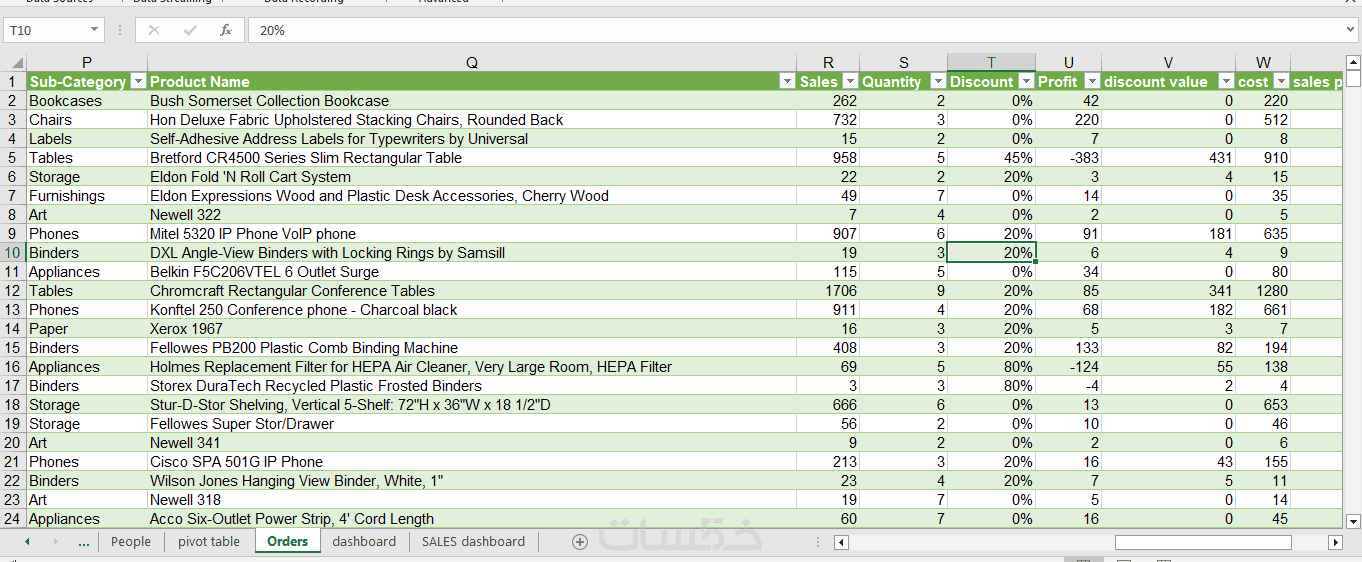Click the sheet navigation left arrow
This screenshot has width=1362, height=562.
tap(27, 542)
